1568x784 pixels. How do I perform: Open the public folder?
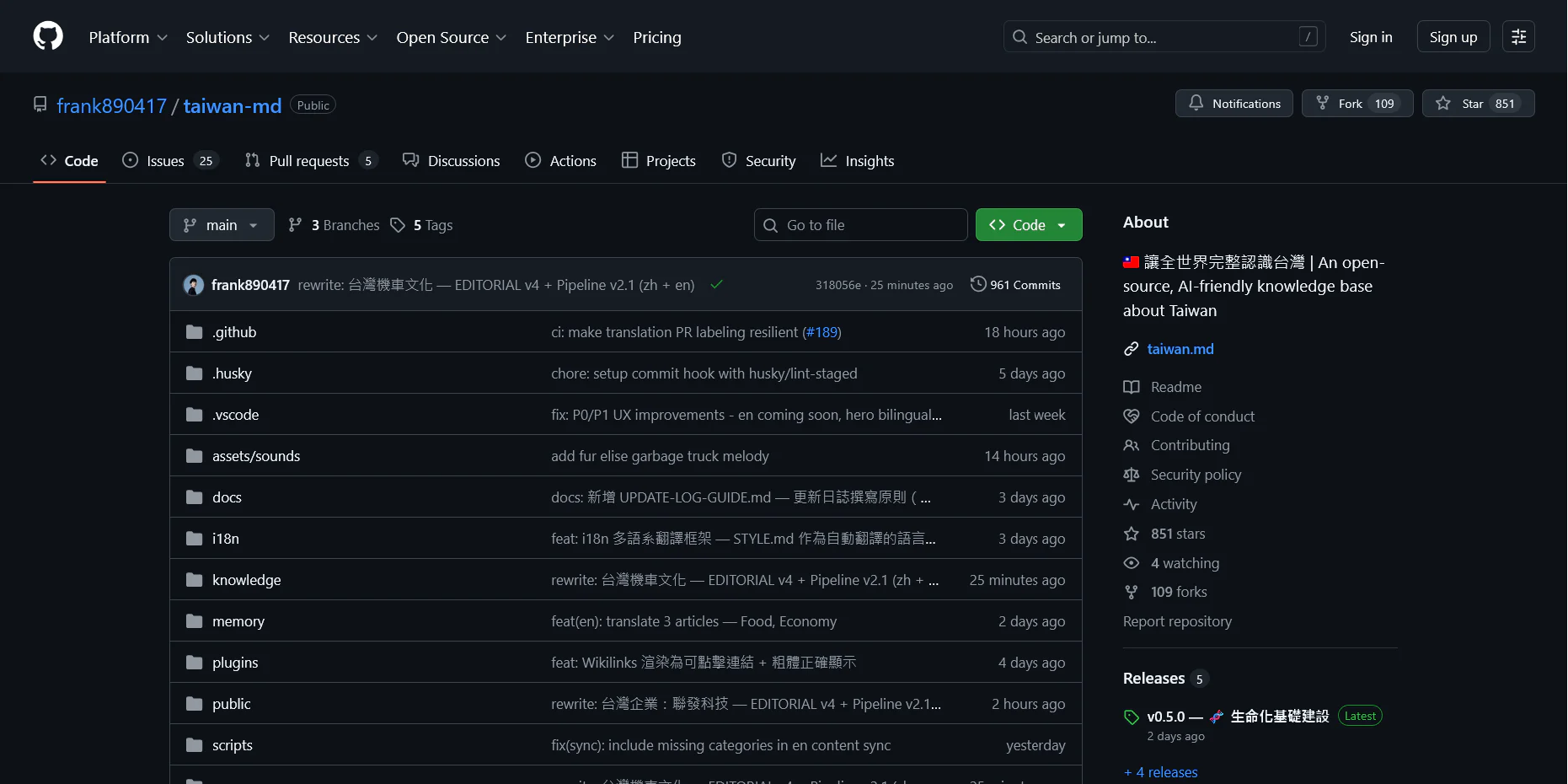pyautogui.click(x=232, y=704)
